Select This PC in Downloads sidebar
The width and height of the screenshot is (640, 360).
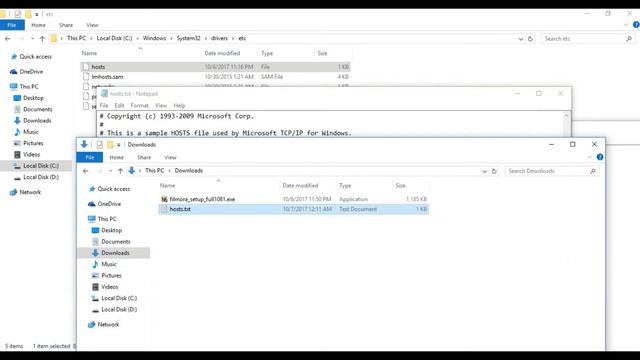[107, 219]
